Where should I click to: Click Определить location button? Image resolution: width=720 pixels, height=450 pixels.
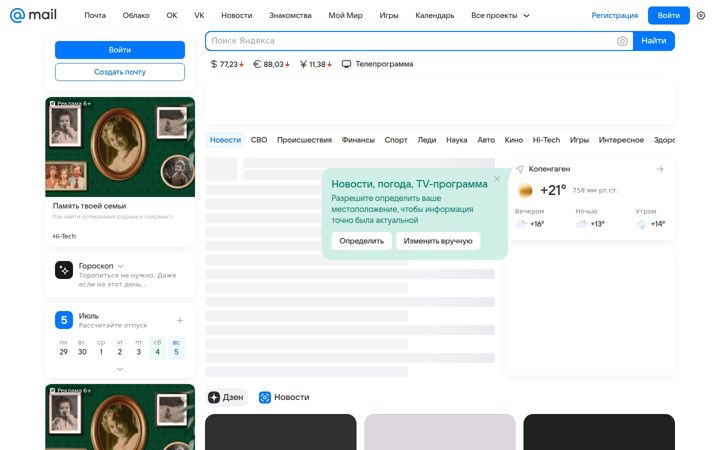click(361, 241)
